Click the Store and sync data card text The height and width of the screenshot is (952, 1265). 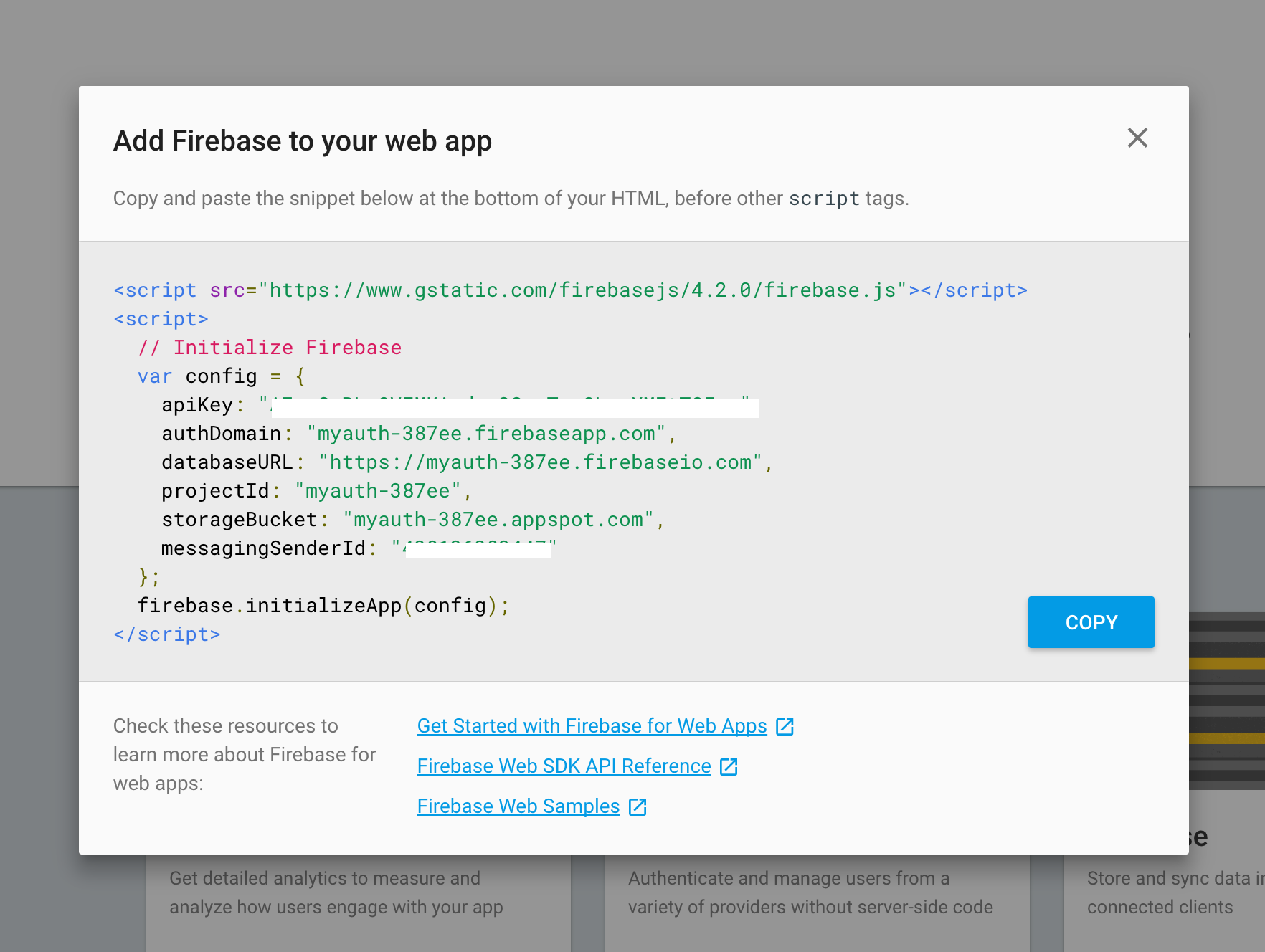(1175, 892)
